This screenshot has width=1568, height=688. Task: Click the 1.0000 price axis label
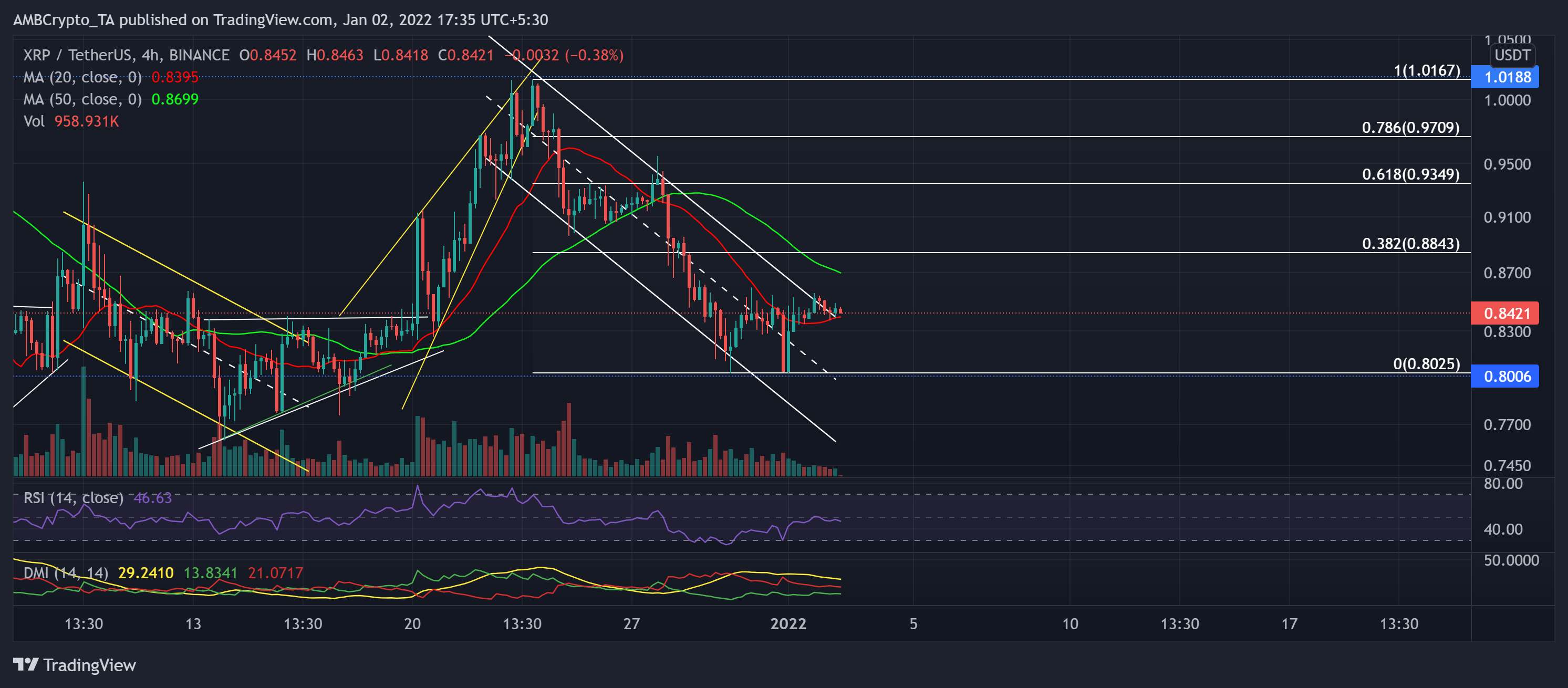(x=1507, y=100)
